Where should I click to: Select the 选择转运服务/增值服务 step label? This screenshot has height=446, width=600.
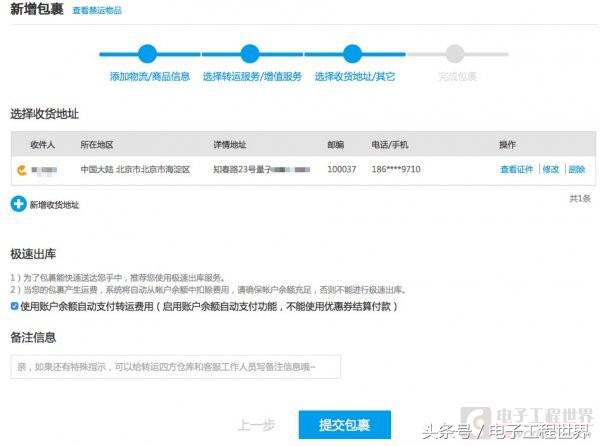[251, 76]
